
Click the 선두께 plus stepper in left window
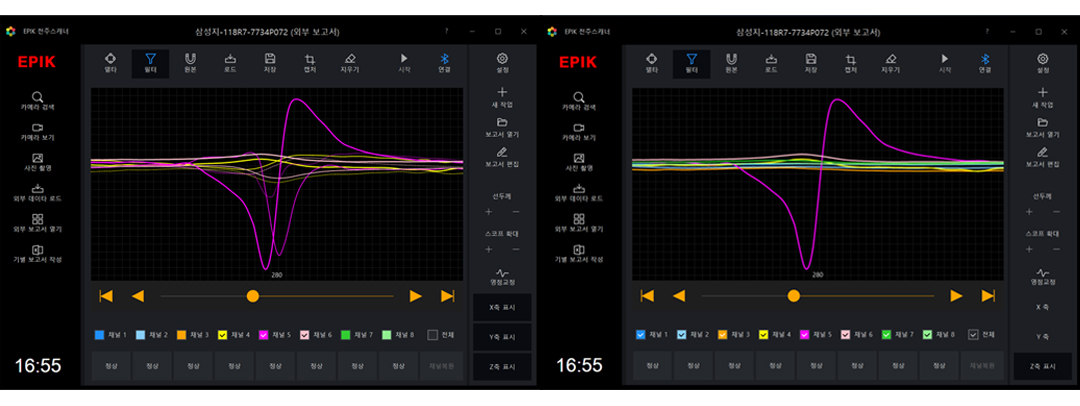(x=489, y=212)
